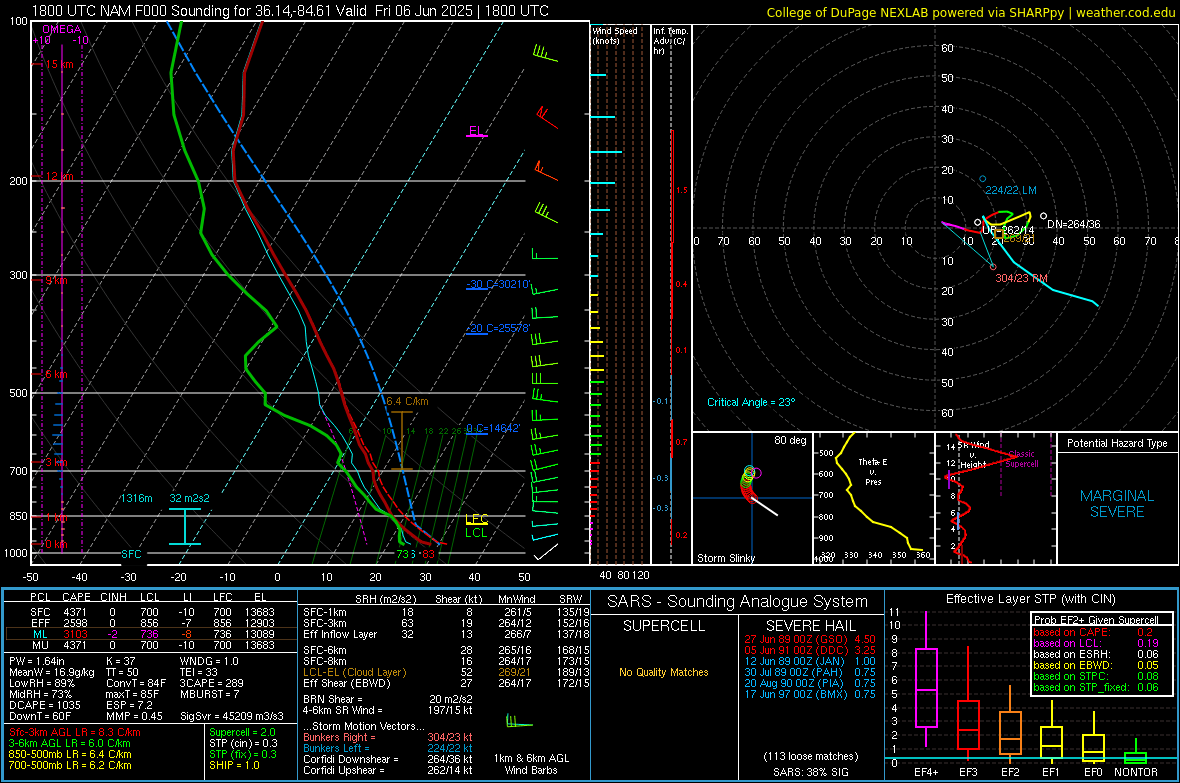
Task: Click the DCAPE = 1035 value
Action: tap(44, 705)
